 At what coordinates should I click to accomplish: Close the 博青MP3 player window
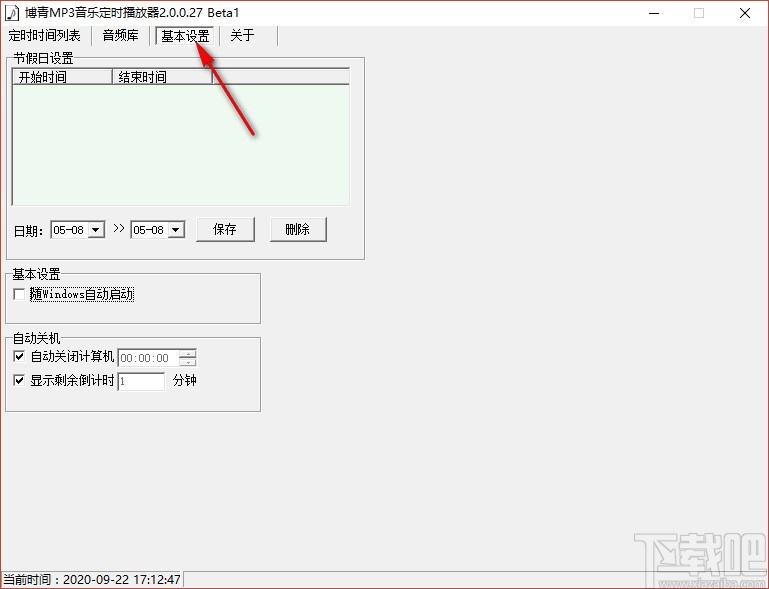point(745,13)
